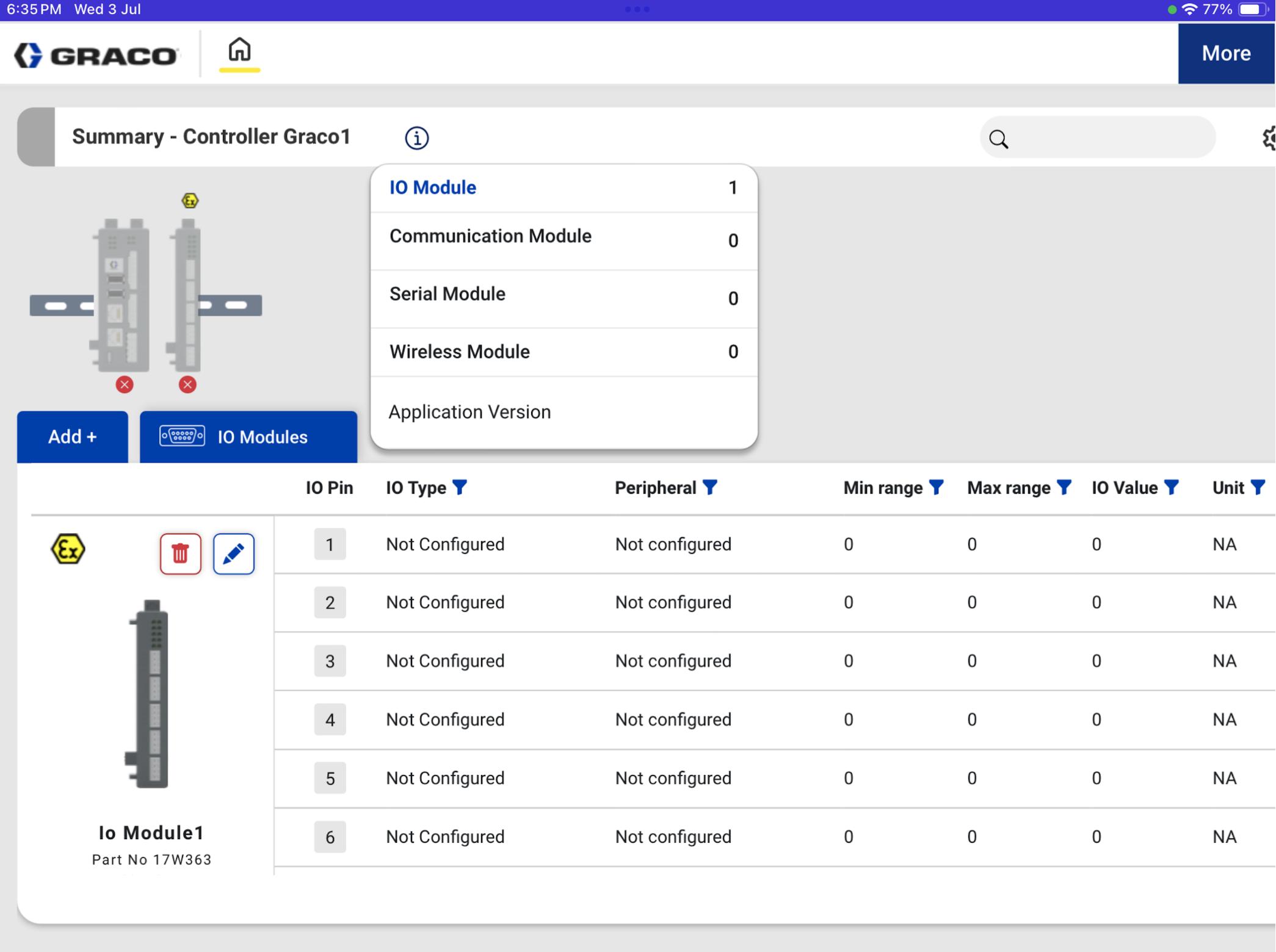Select IO pin 5 badge
1276x952 pixels.
[330, 778]
